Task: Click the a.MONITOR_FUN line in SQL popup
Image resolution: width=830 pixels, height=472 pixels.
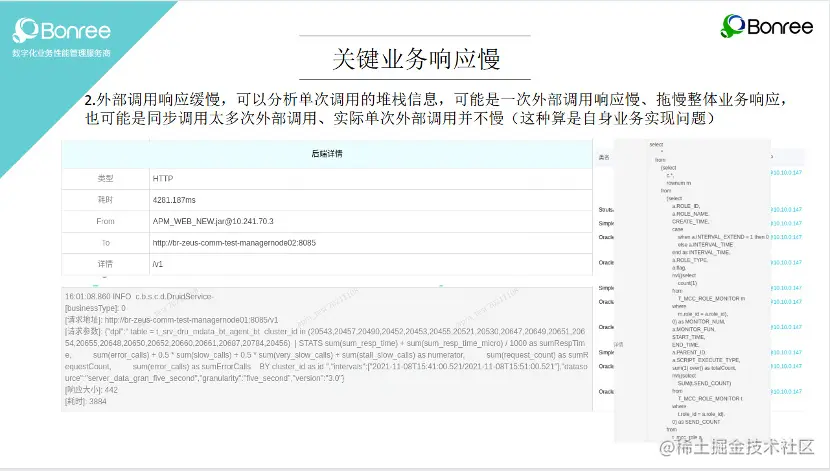Action: click(x=693, y=329)
